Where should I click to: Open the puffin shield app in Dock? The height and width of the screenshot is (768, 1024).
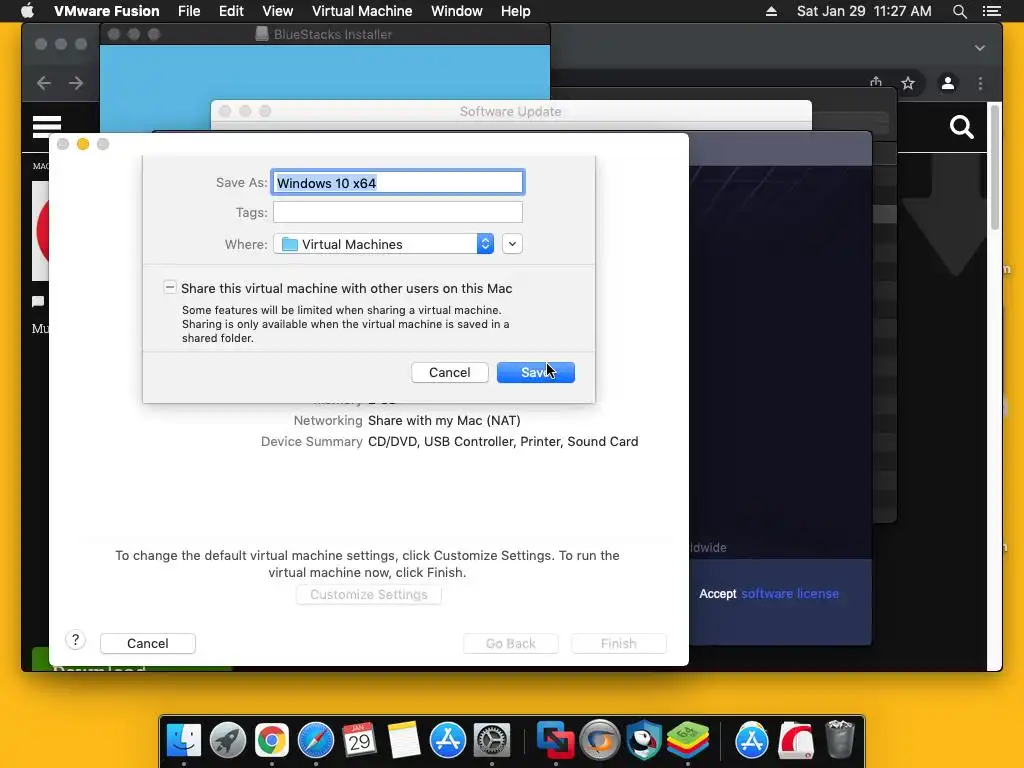click(644, 740)
